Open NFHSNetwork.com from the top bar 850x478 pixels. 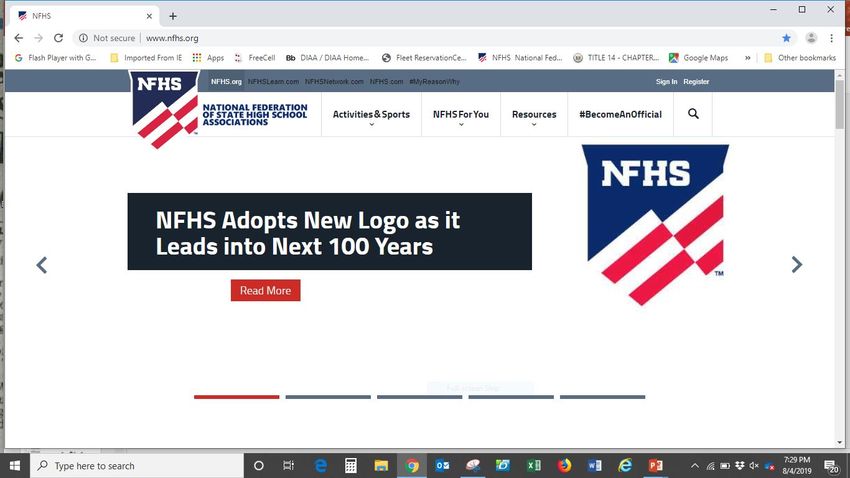[x=334, y=81]
